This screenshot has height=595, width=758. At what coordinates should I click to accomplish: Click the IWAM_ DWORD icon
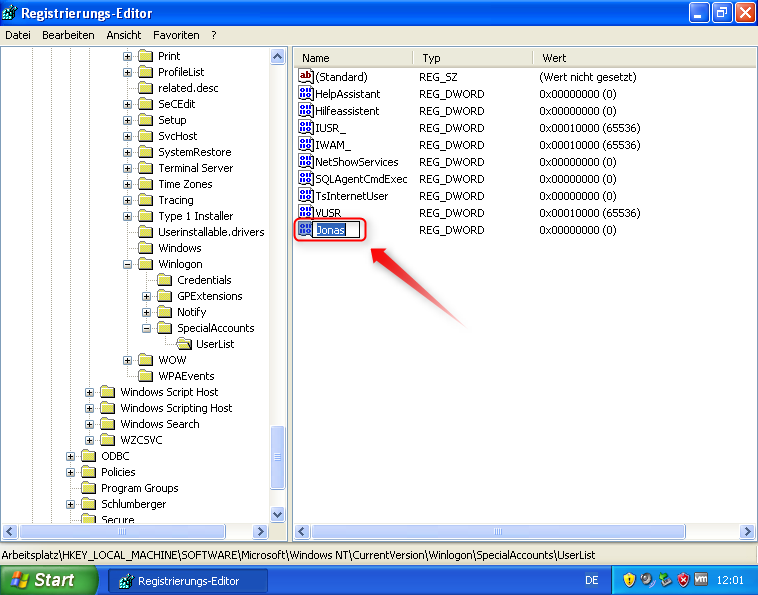coord(306,144)
